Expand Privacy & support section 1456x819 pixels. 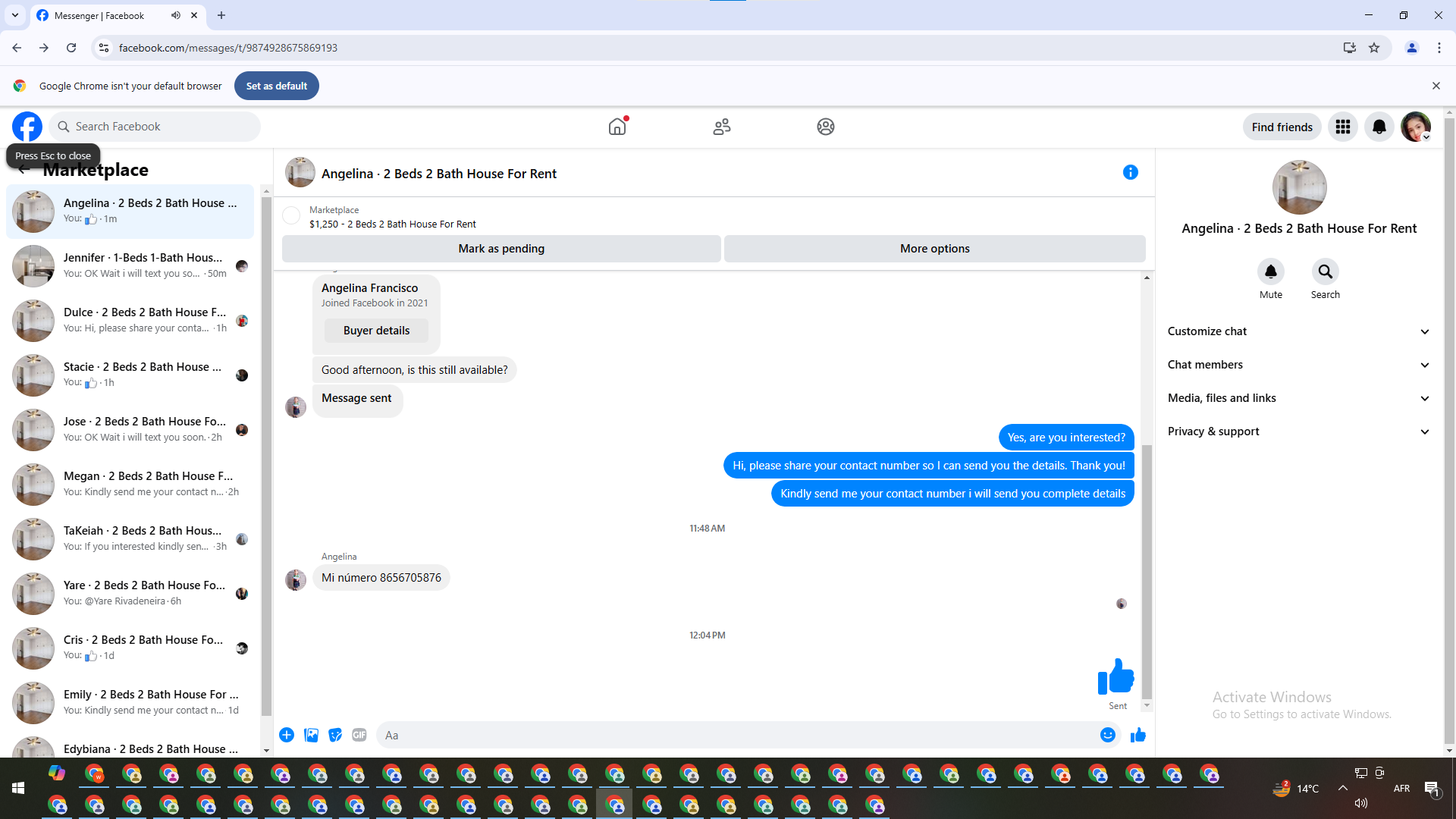[1299, 431]
